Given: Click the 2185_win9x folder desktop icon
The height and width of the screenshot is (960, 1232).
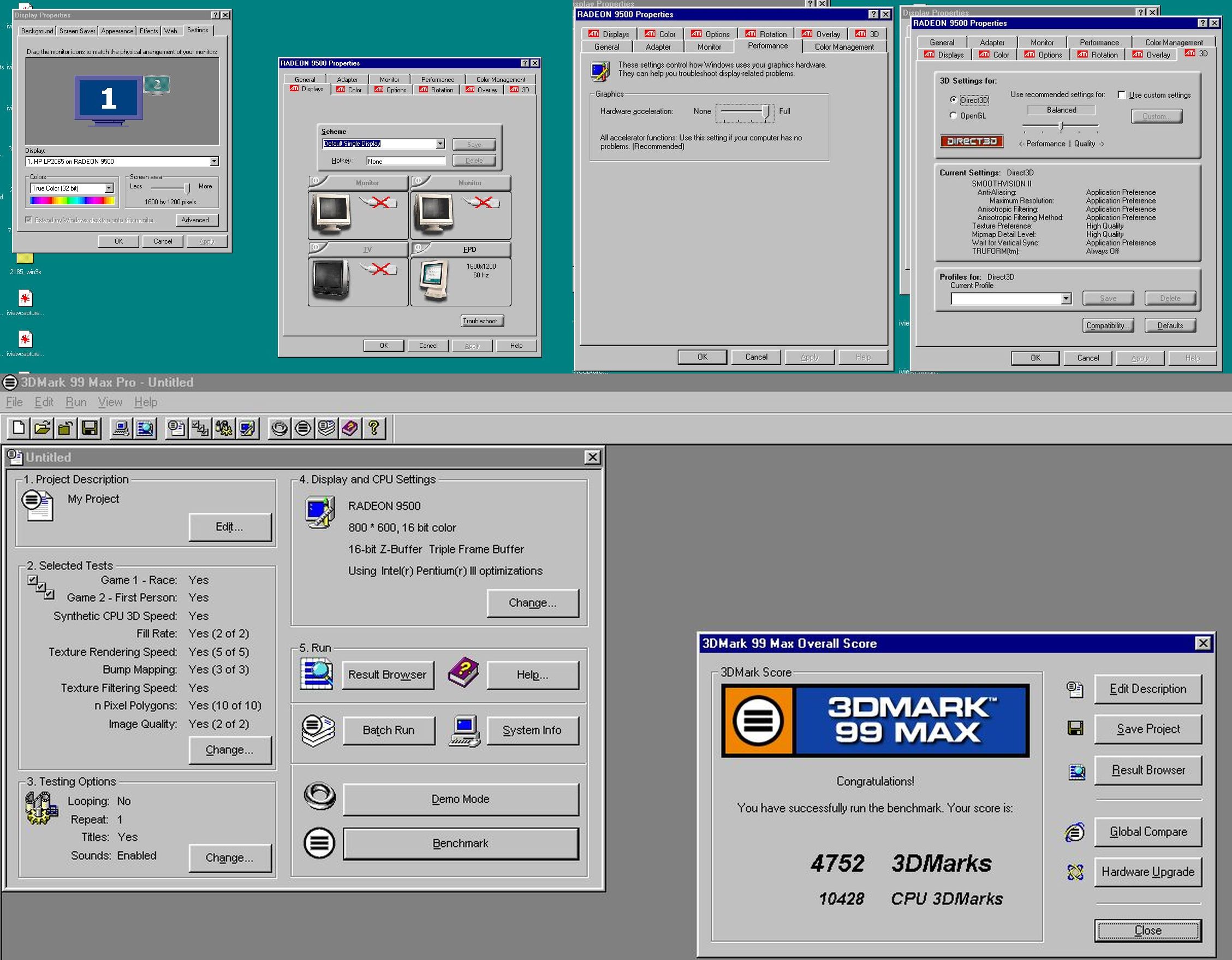Looking at the screenshot, I should pyautogui.click(x=25, y=263).
